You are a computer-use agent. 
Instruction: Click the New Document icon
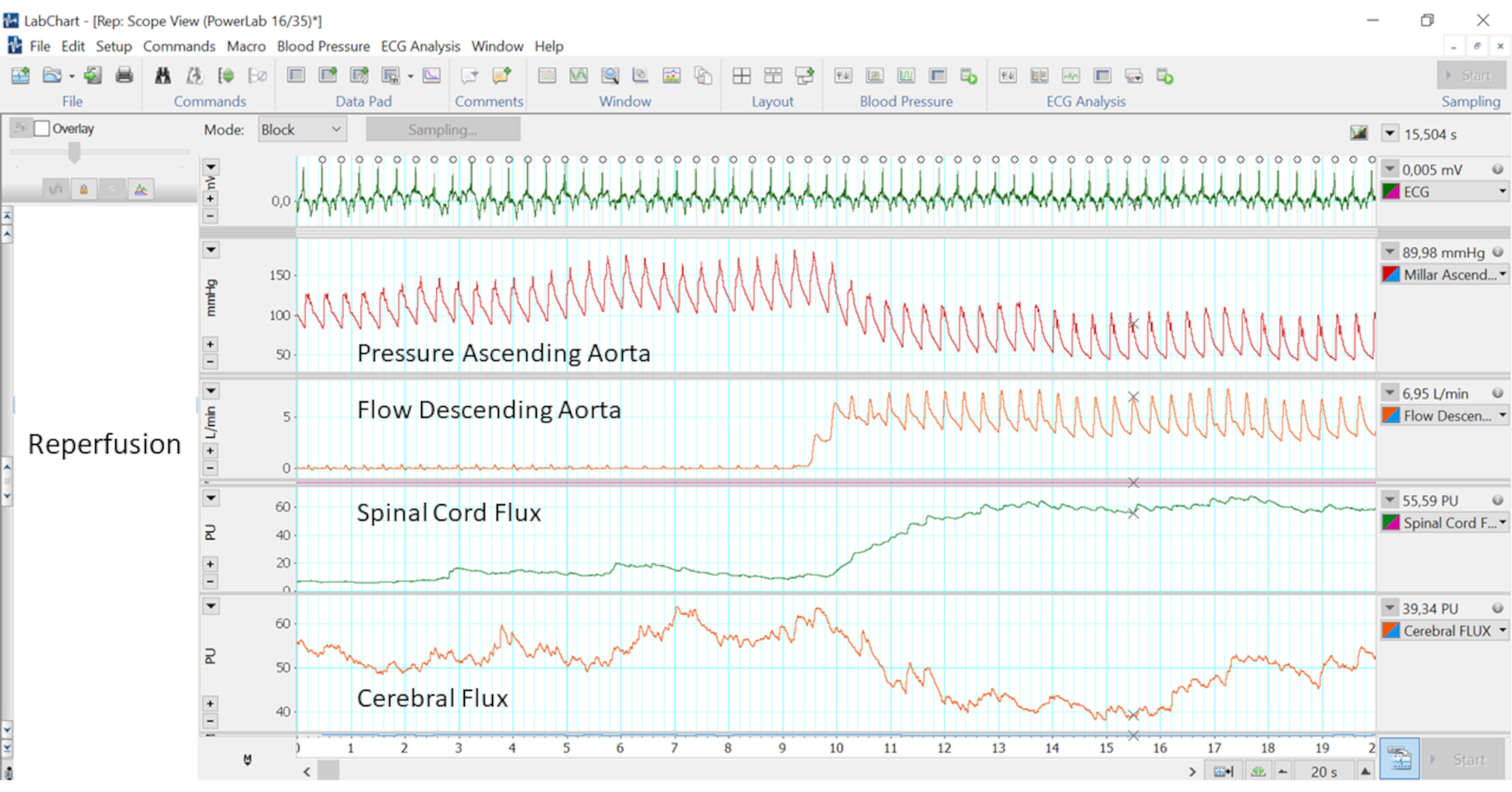[20, 76]
